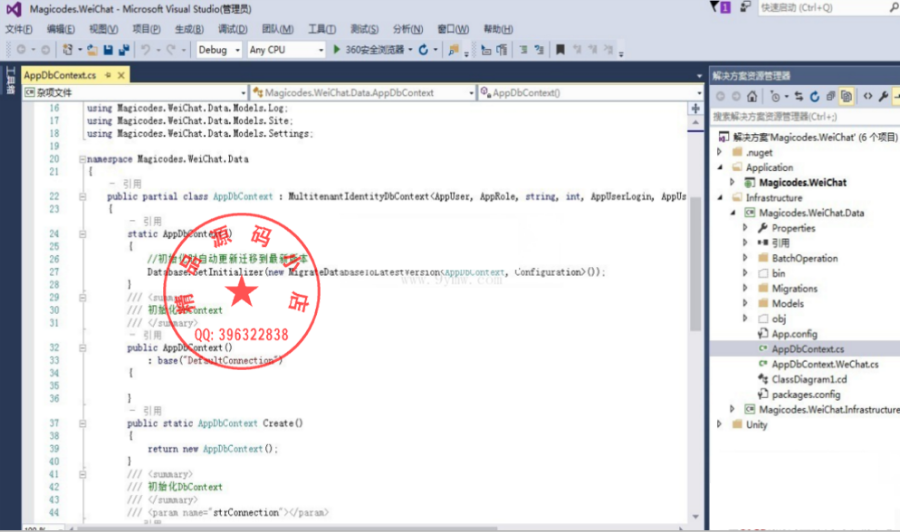Open the 文件(F) menu

[x=18, y=29]
